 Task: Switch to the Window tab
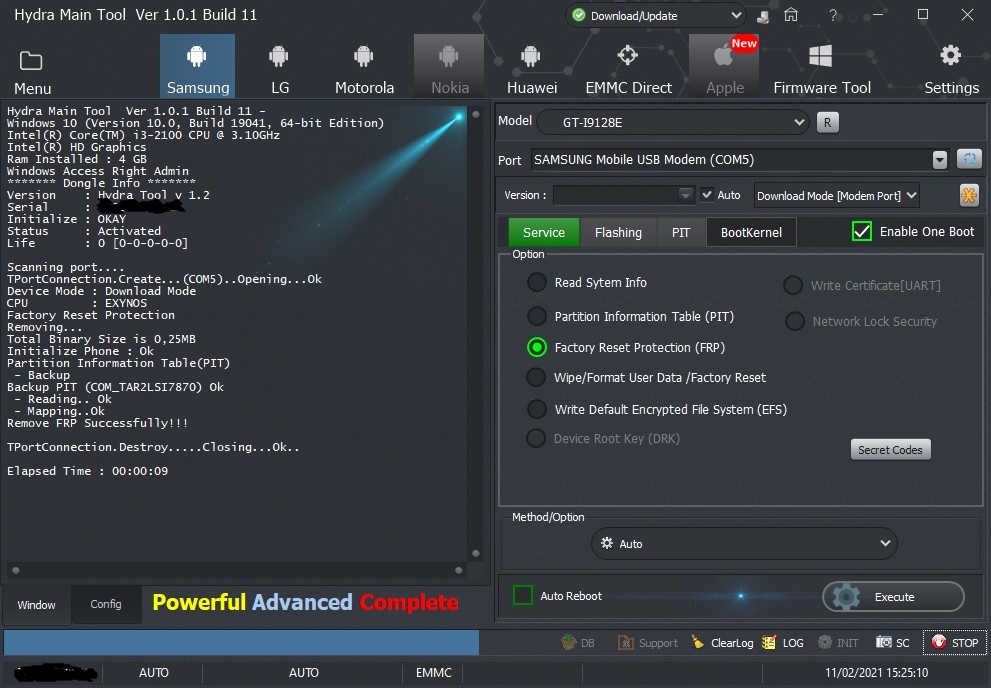coord(36,605)
